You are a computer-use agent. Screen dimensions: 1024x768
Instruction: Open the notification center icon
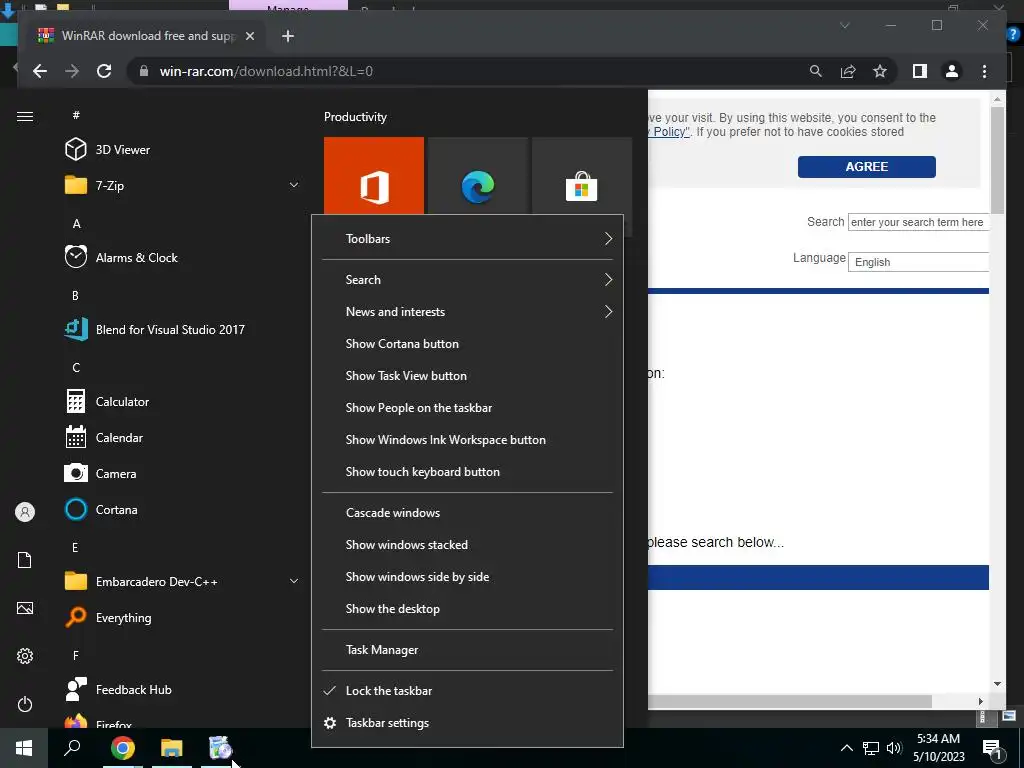[993, 748]
